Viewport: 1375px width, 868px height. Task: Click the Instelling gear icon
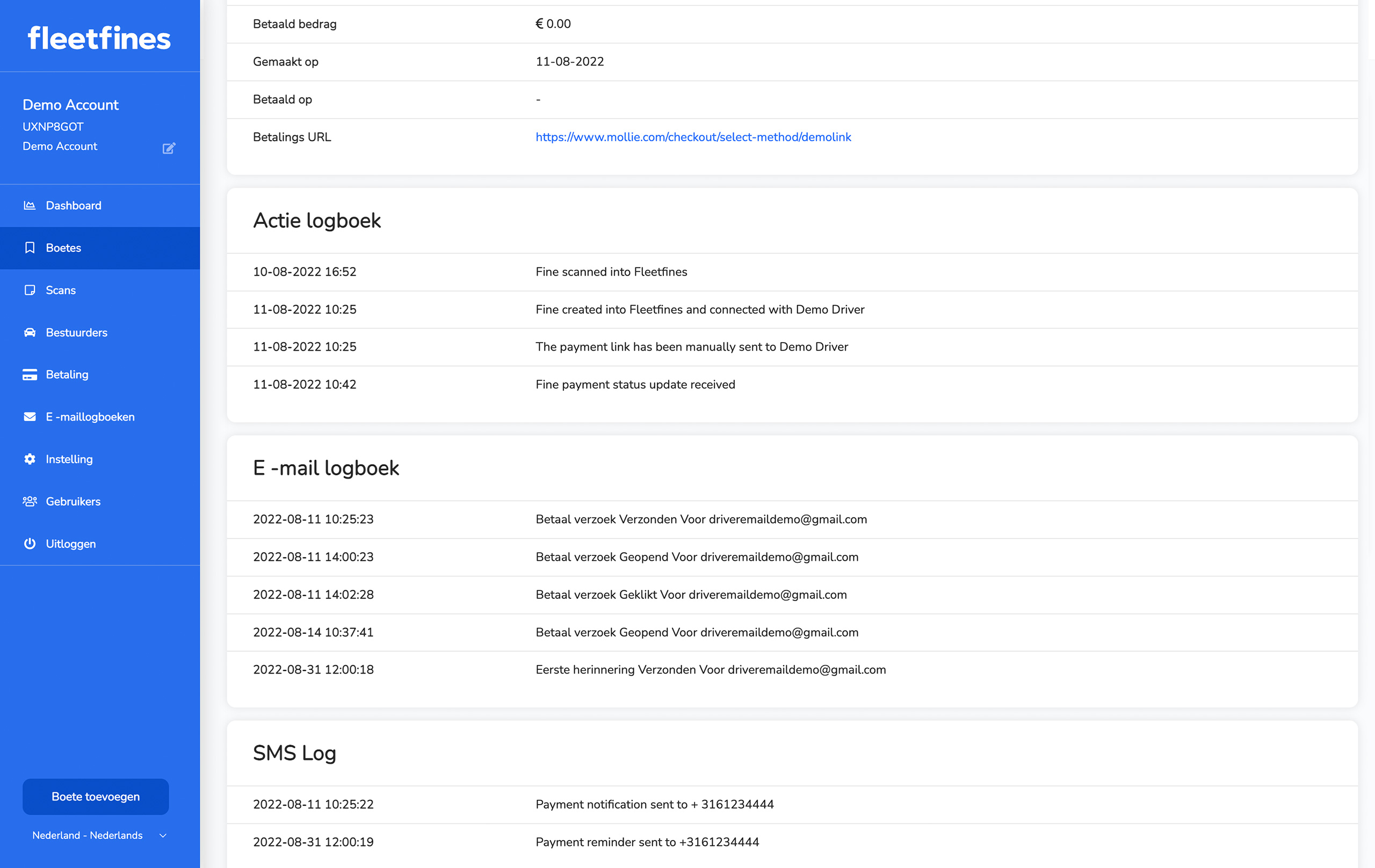(x=30, y=459)
